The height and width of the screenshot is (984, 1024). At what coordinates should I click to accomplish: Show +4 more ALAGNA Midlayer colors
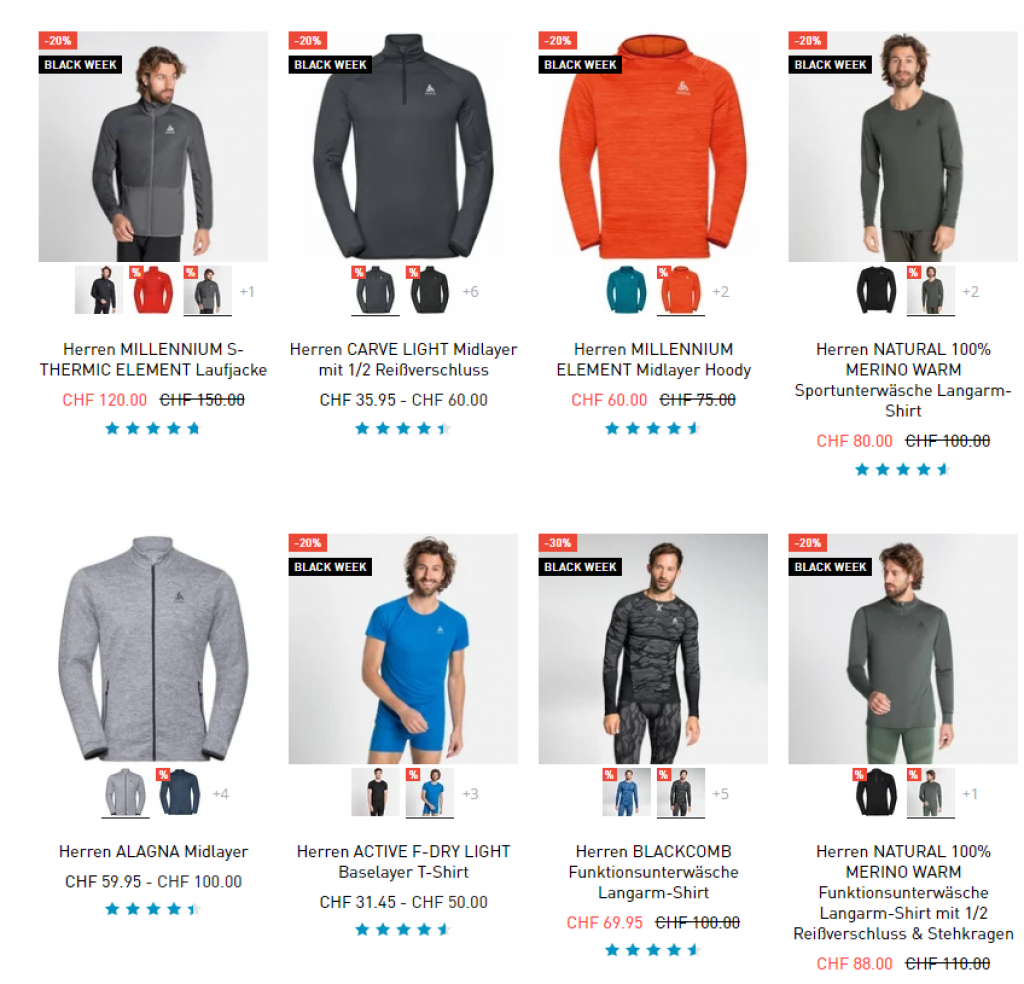[x=220, y=794]
